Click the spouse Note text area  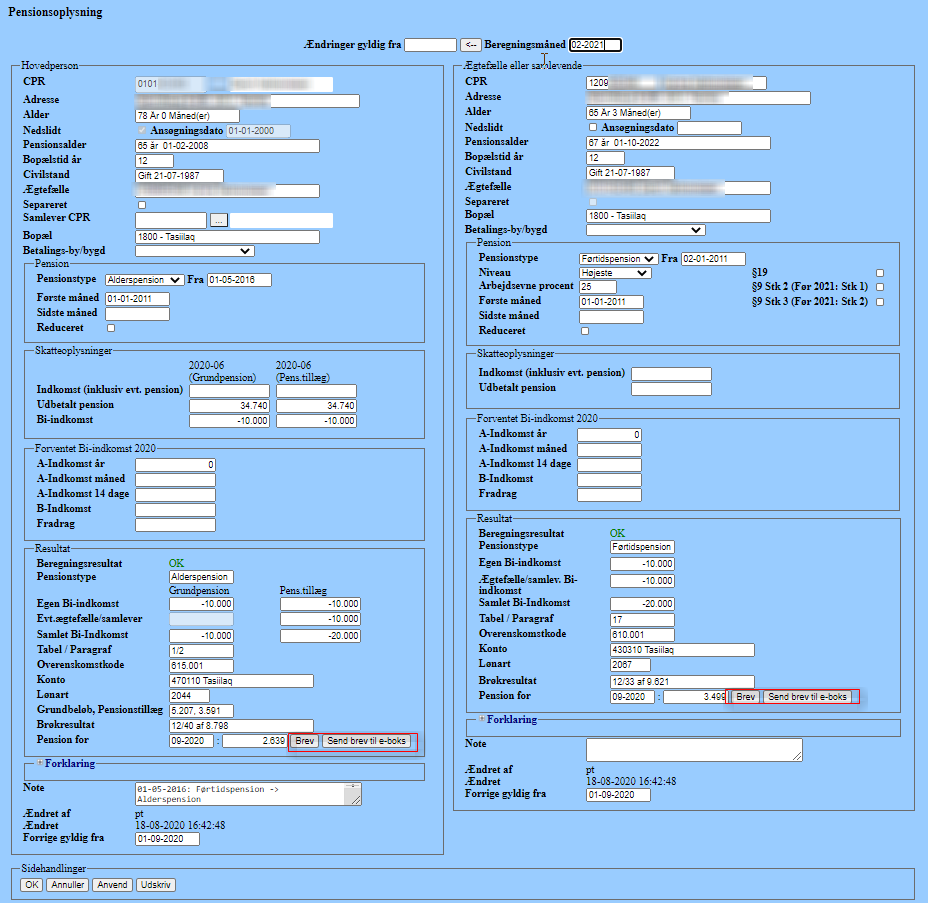click(x=694, y=750)
